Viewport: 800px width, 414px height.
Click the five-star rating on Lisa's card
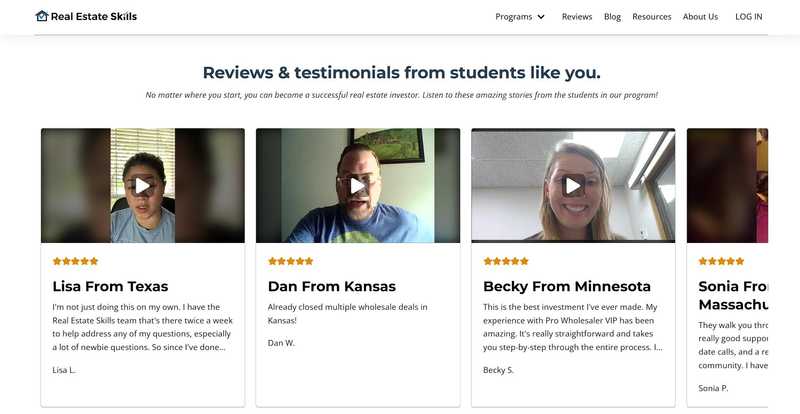coord(75,261)
